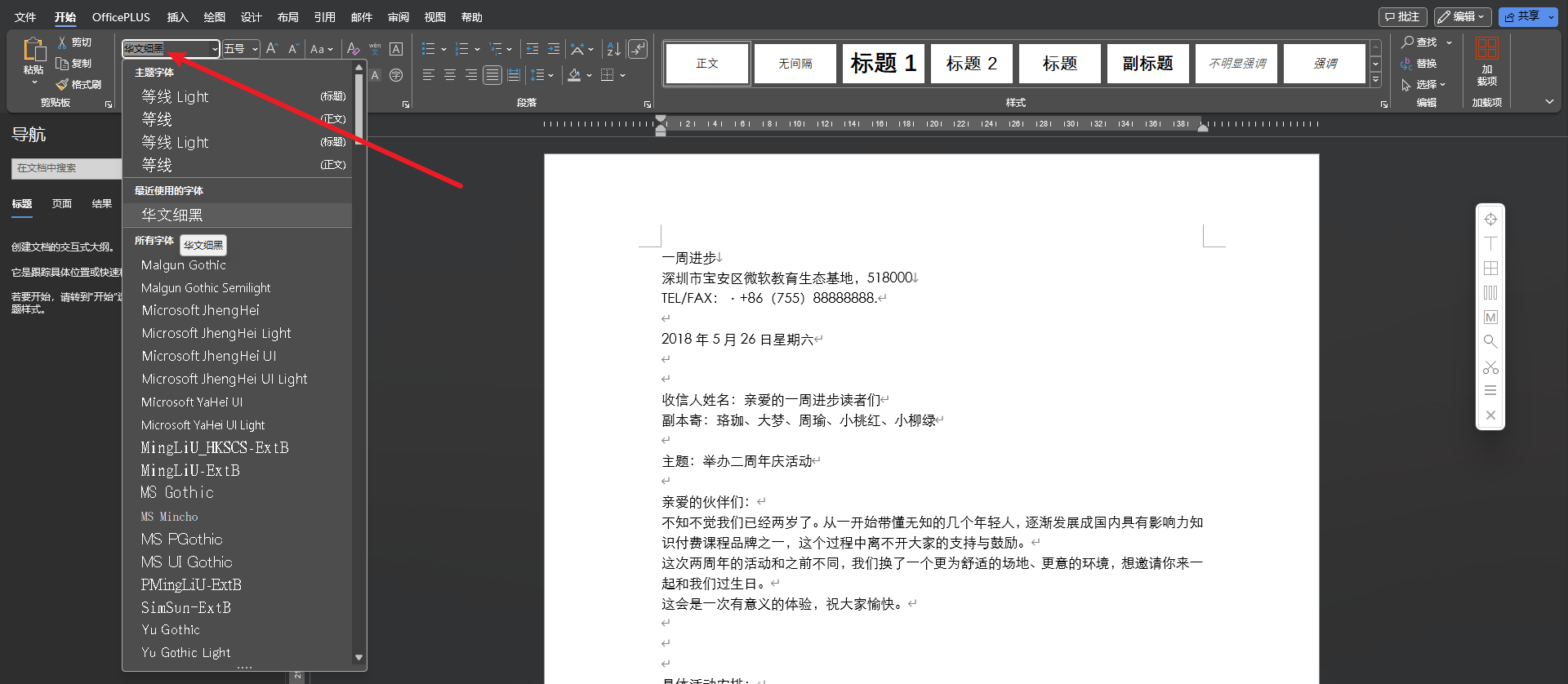
Task: Click the numbered list icon
Action: click(461, 49)
